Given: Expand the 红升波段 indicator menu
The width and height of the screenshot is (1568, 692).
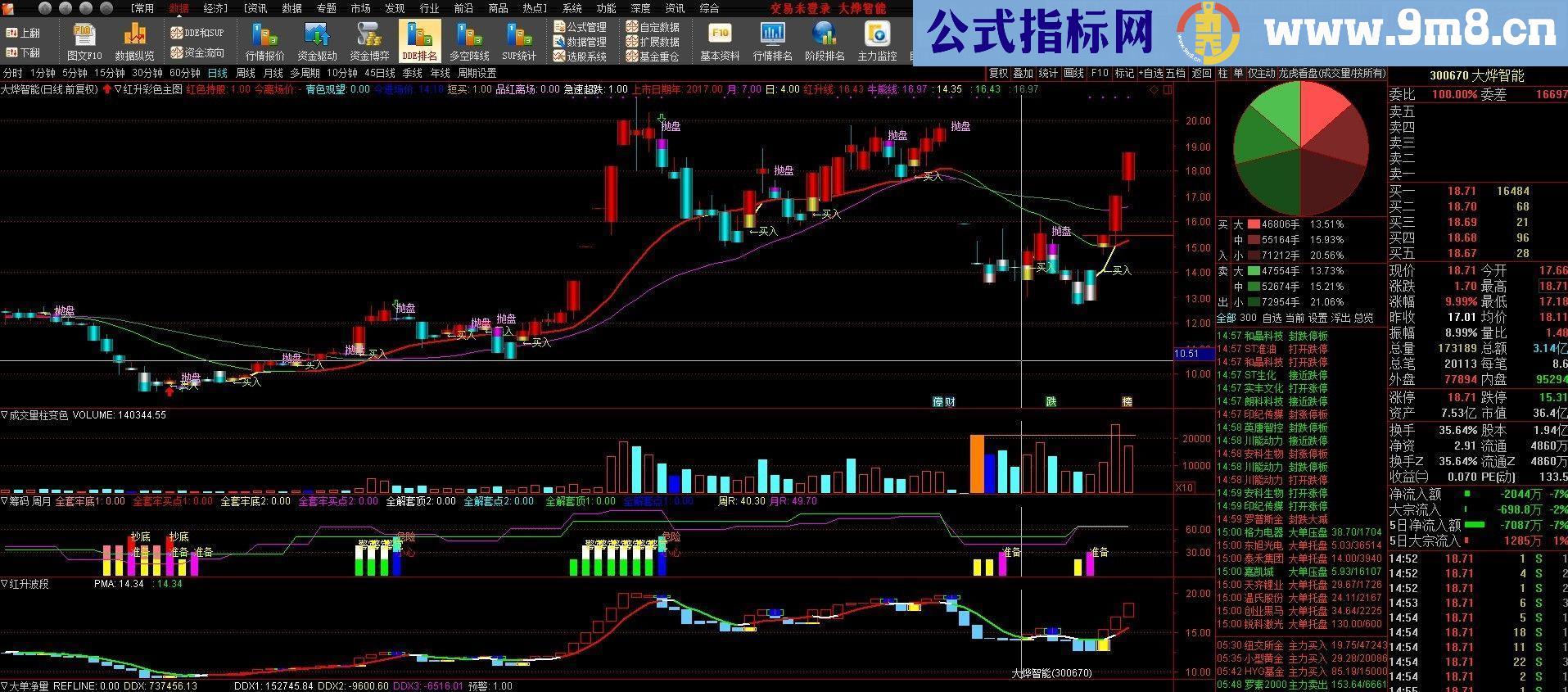Looking at the screenshot, I should pos(4,584).
